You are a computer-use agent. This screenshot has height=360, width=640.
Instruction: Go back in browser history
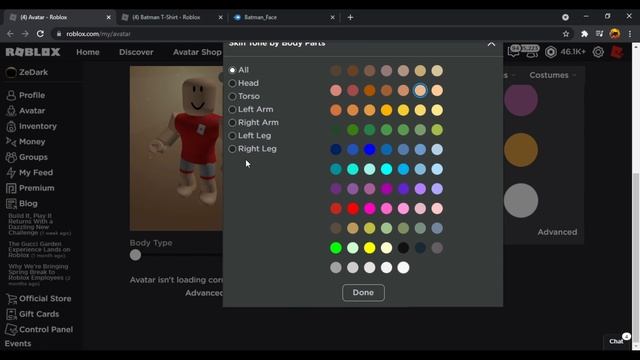[x=10, y=34]
